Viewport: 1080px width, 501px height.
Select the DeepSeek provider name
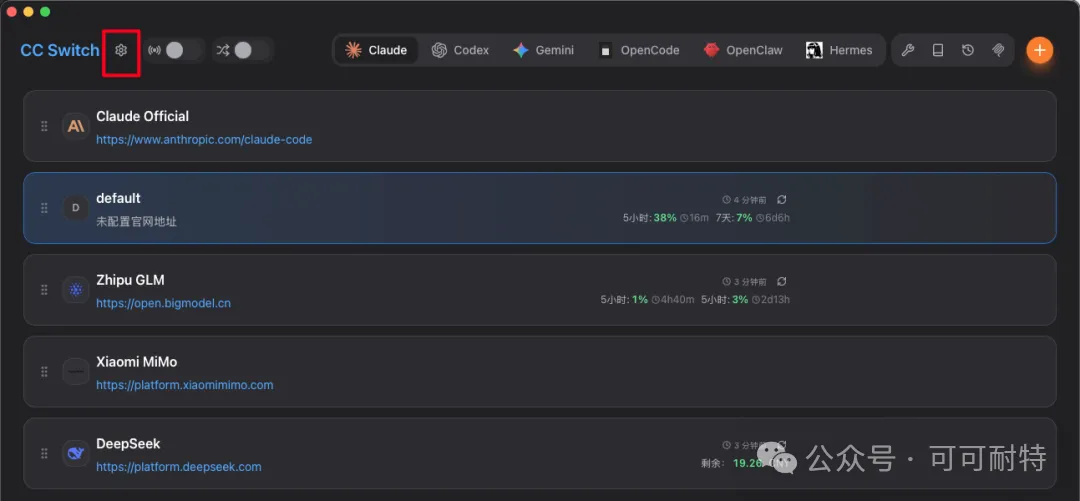(128, 444)
